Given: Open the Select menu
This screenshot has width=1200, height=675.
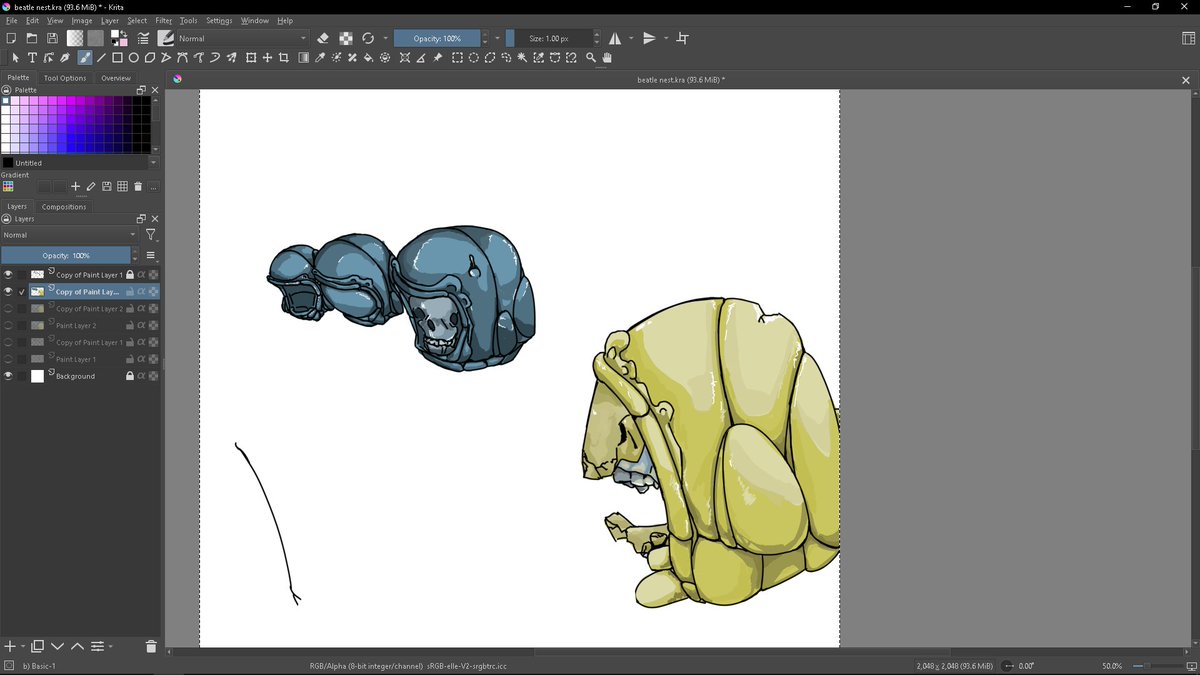Looking at the screenshot, I should tap(137, 20).
